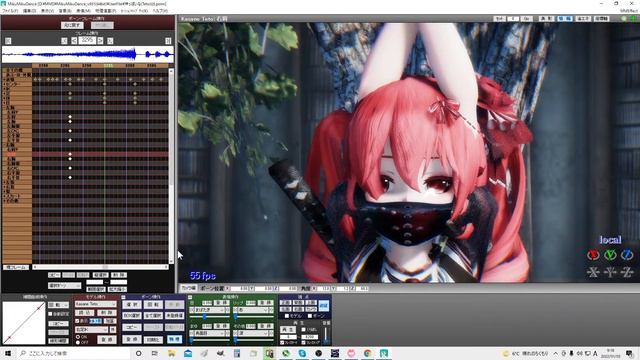The image size is (640, 360).
Task: Open the Kasane Teto model dropdown
Action: point(96,304)
